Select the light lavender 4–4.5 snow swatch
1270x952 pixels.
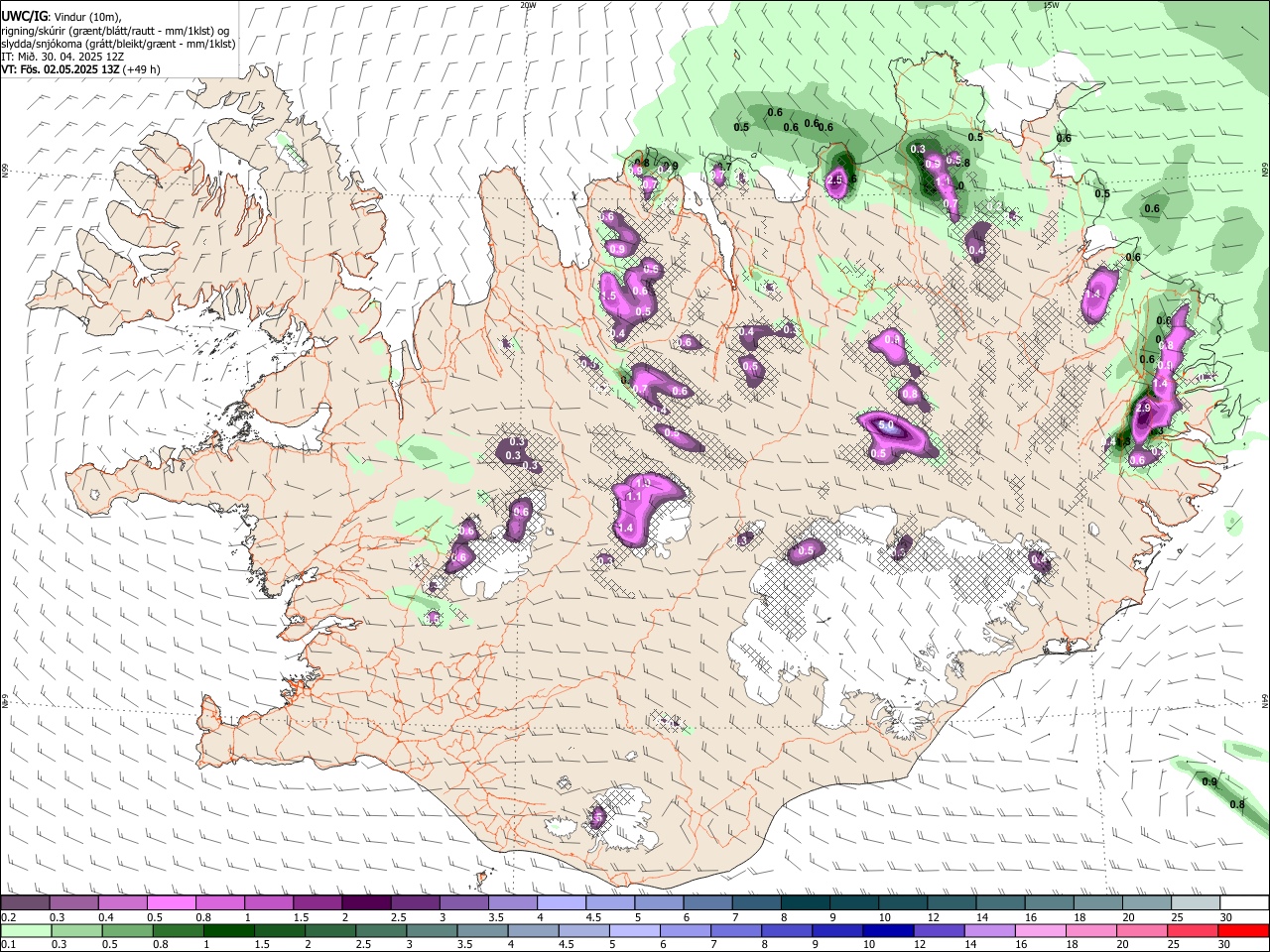(562, 903)
